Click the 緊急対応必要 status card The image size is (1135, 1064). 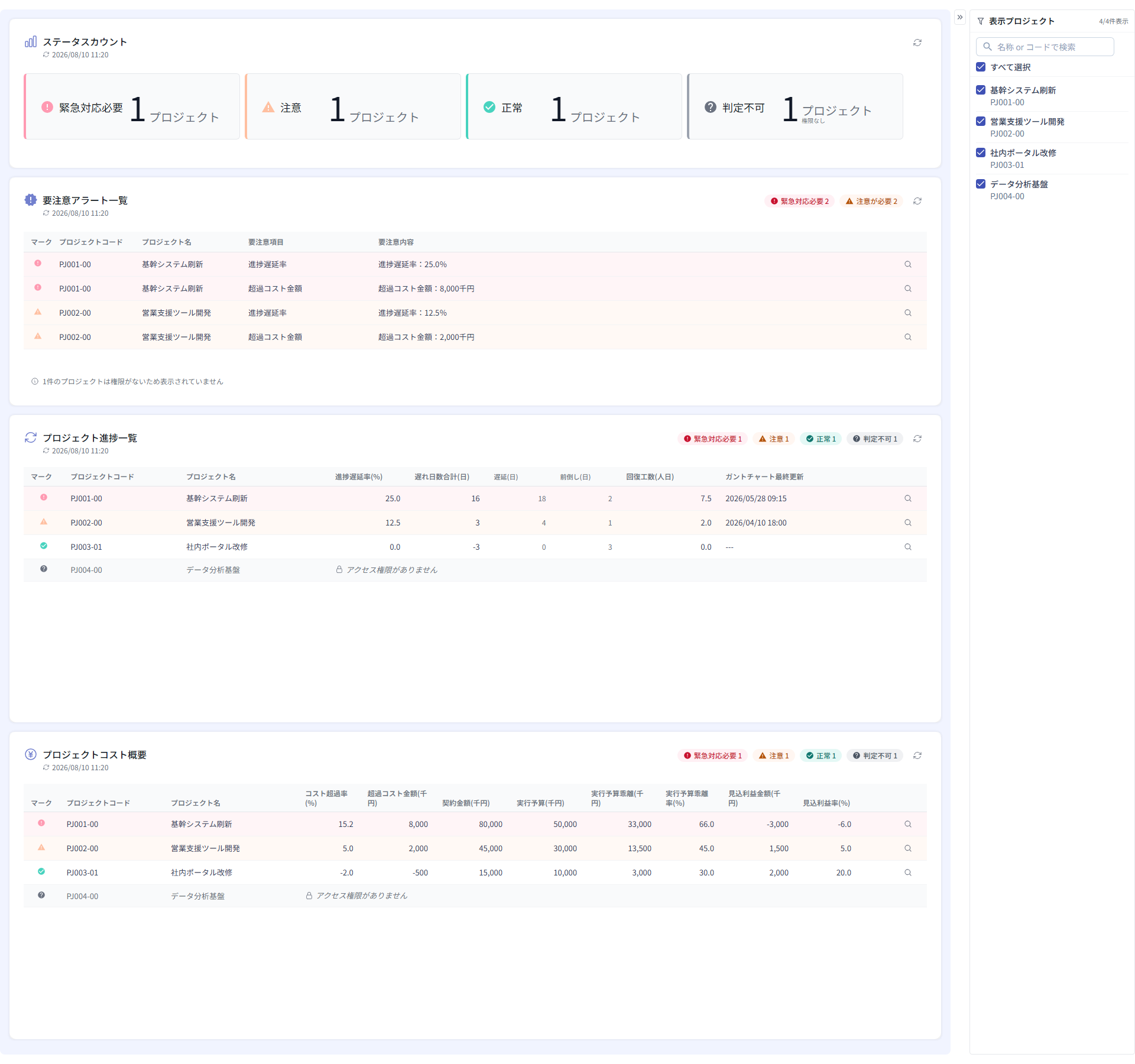pyautogui.click(x=132, y=106)
